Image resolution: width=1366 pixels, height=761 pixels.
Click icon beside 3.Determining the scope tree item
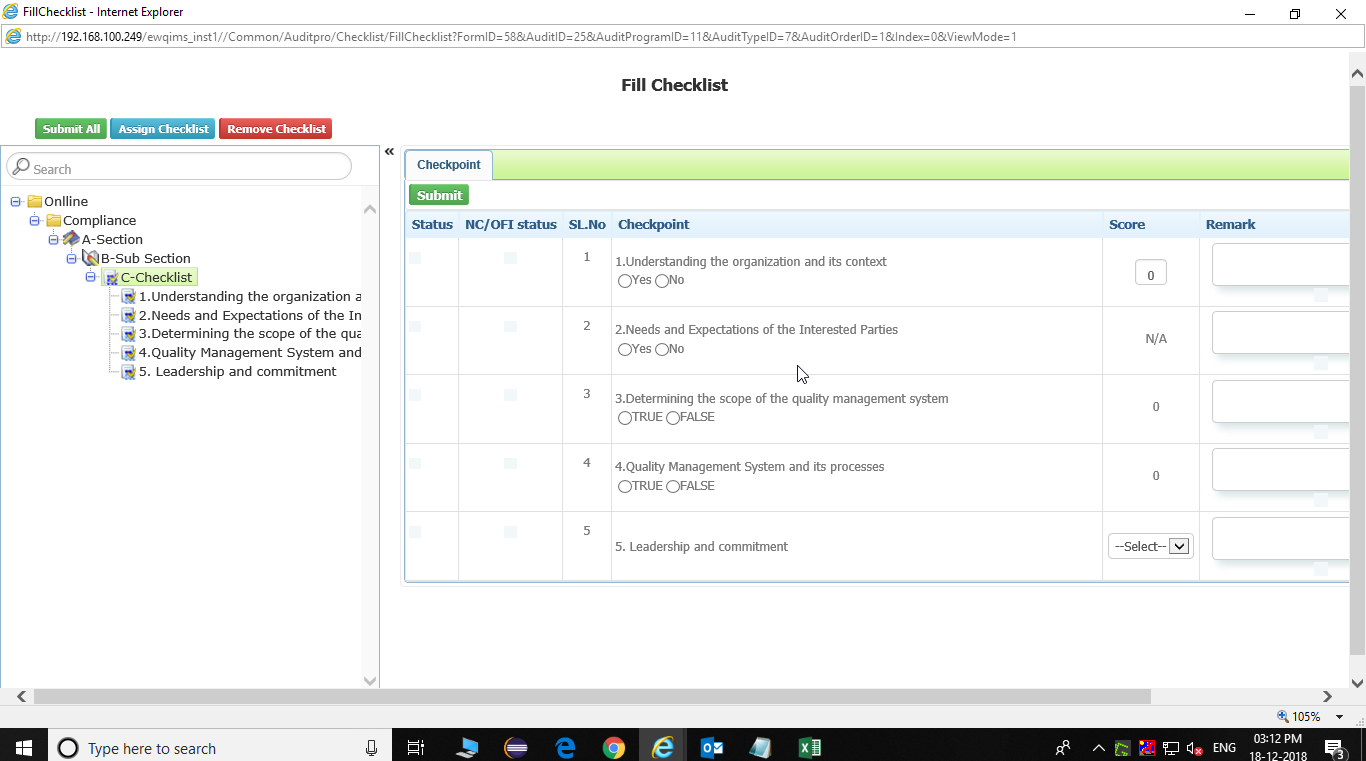click(x=129, y=334)
